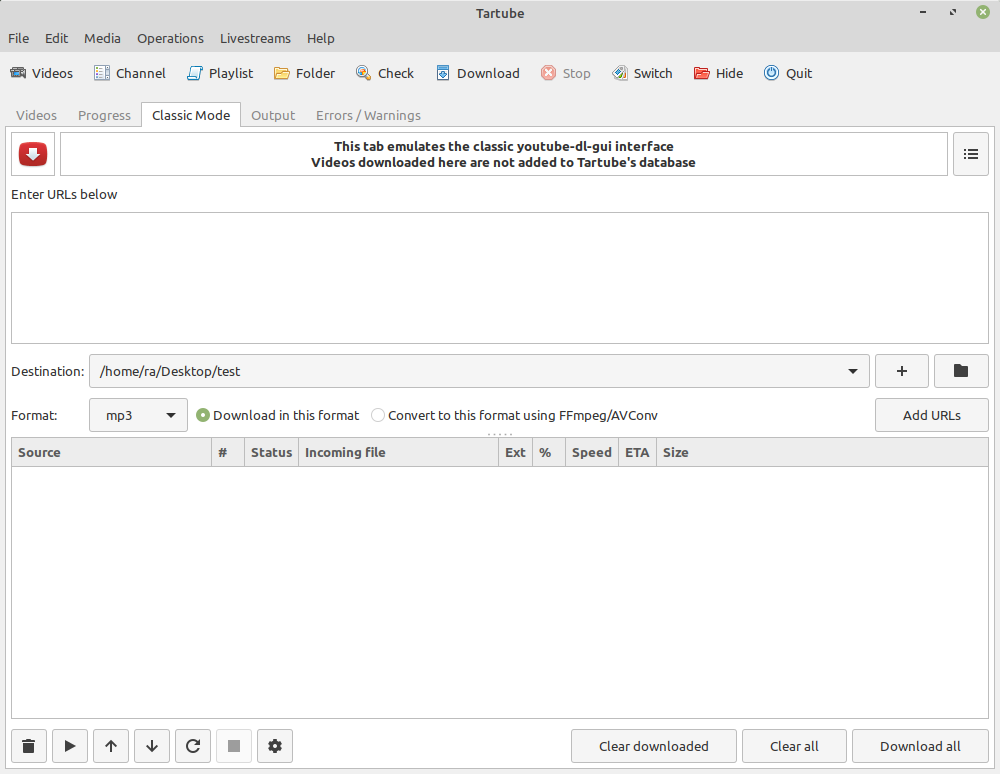Viewport: 1000px width, 774px height.
Task: Click the Speed column header
Action: (x=592, y=452)
